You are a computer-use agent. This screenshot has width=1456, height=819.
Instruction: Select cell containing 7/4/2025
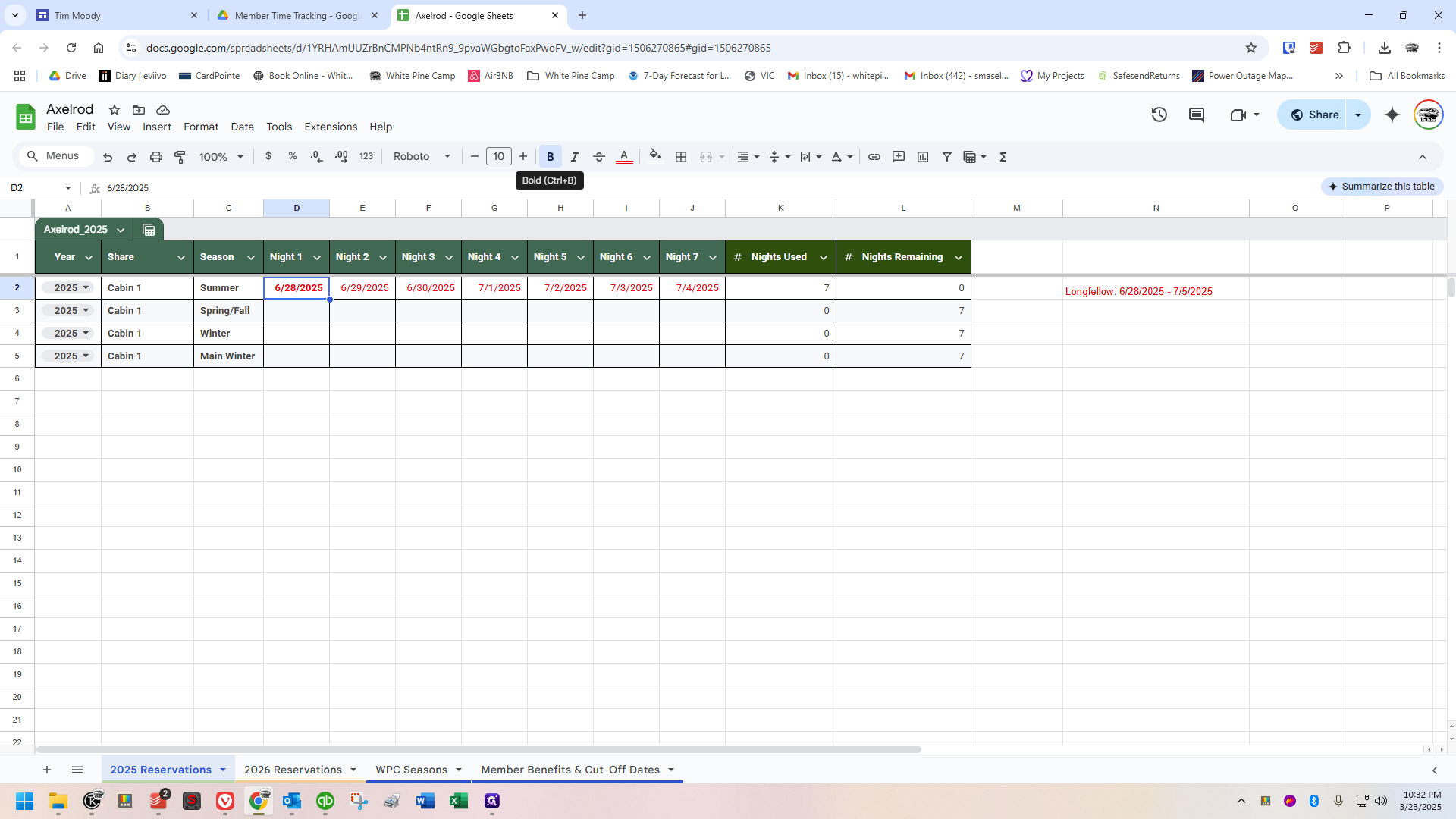point(692,288)
